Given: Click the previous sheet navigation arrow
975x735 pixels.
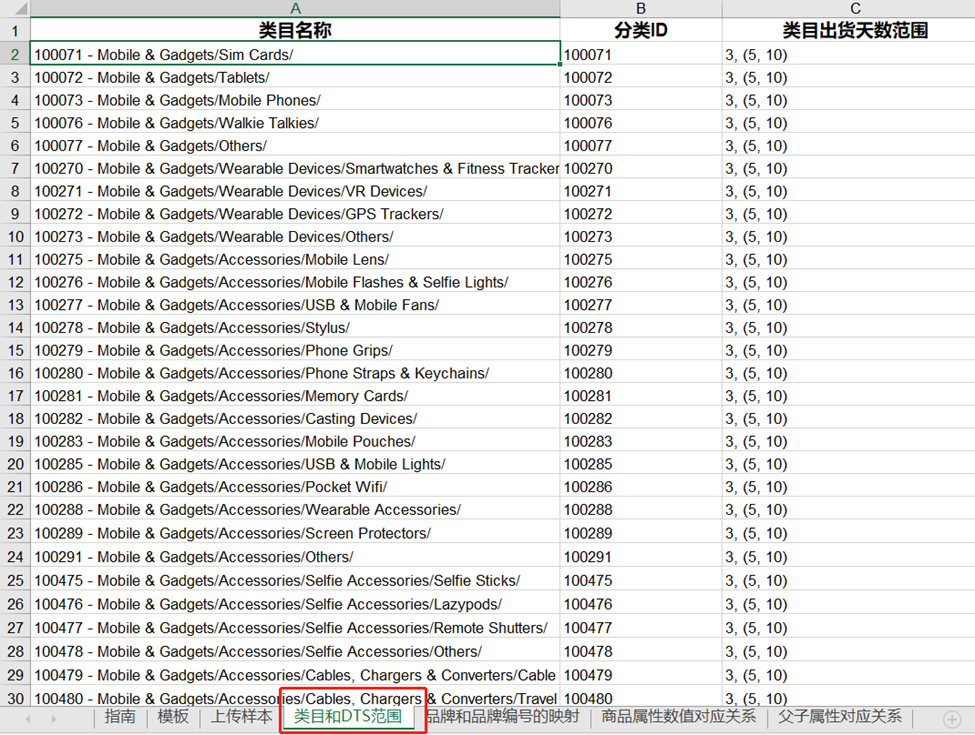Looking at the screenshot, I should tap(27, 719).
